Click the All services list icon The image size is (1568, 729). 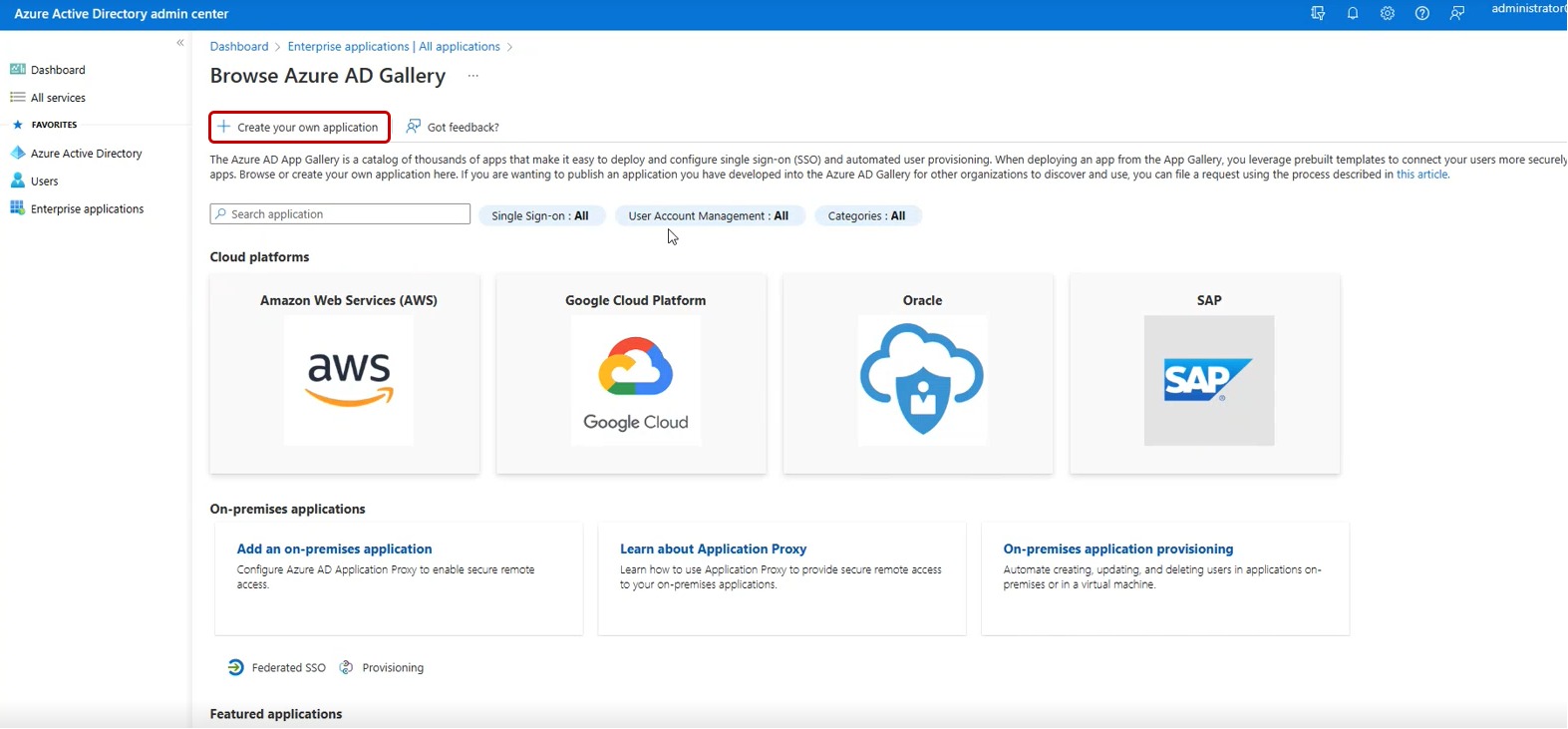point(17,98)
